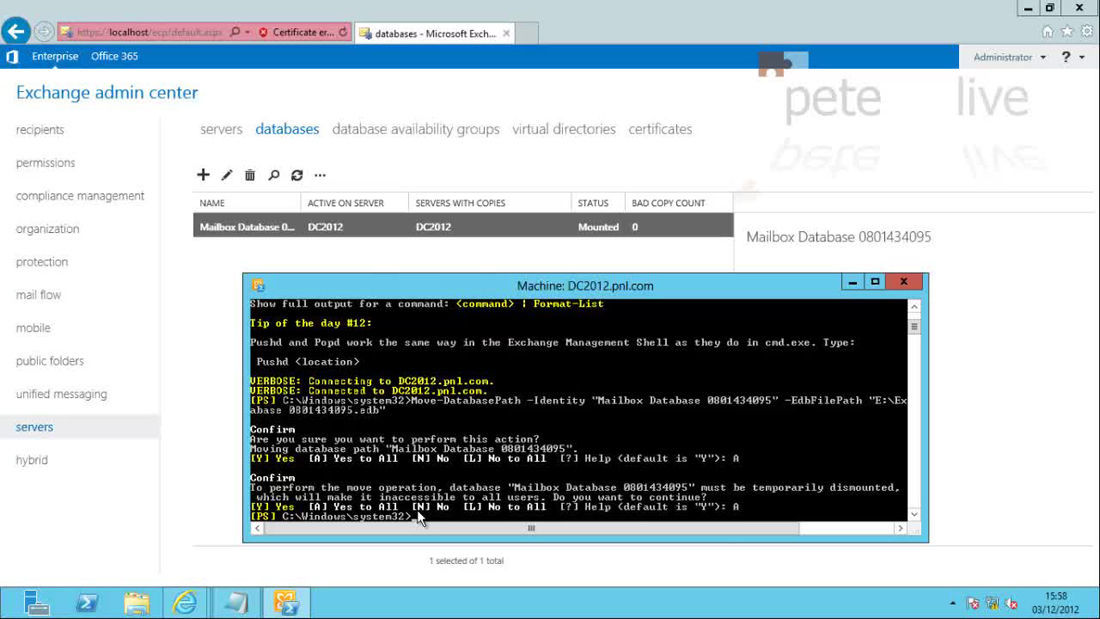Image resolution: width=1100 pixels, height=619 pixels.
Task: Add a new database with plus icon
Action: [203, 175]
